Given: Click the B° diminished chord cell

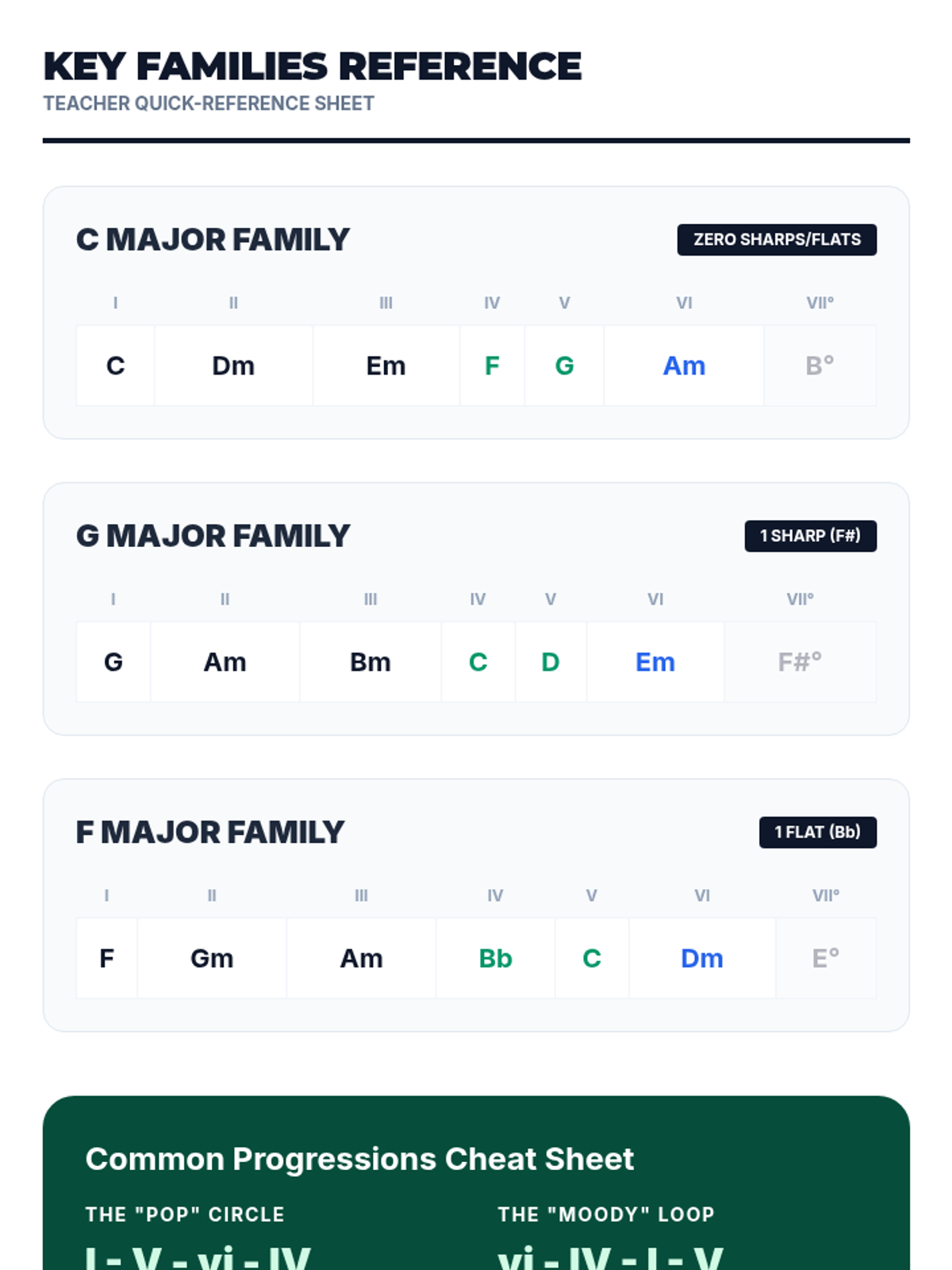Looking at the screenshot, I should (x=820, y=366).
